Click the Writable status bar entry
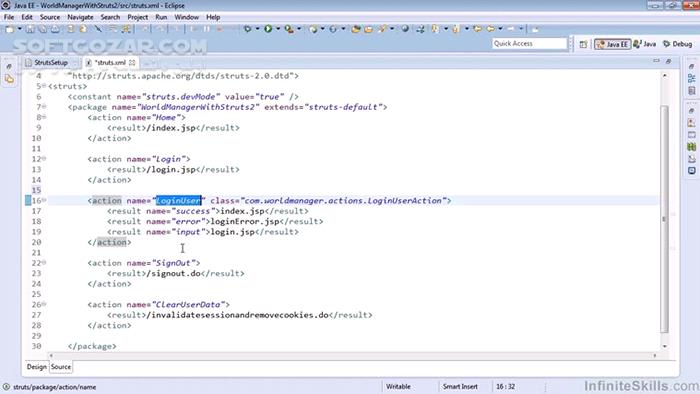The width and height of the screenshot is (700, 394). point(398,386)
